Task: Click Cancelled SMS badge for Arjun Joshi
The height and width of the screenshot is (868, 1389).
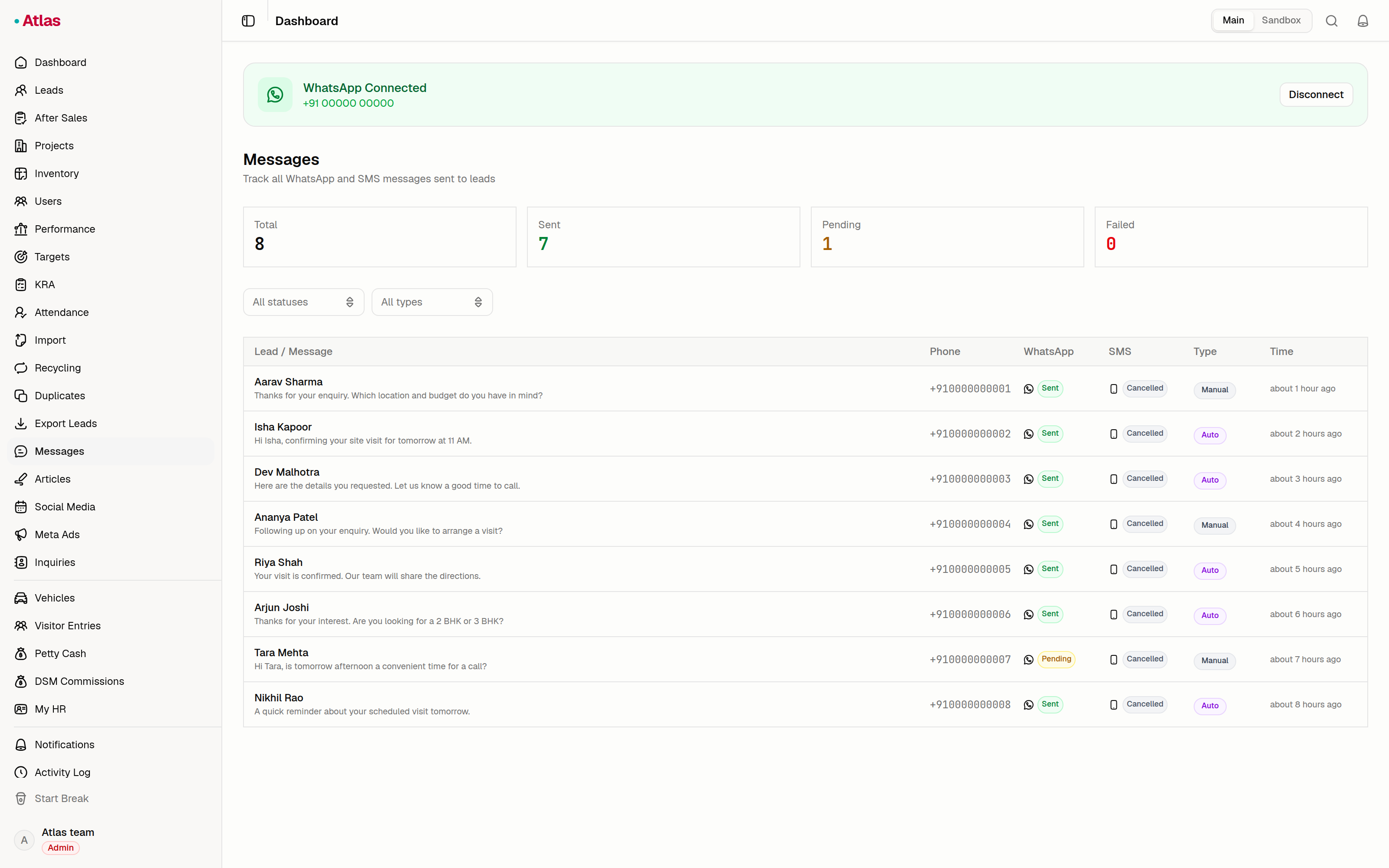Action: (1145, 614)
